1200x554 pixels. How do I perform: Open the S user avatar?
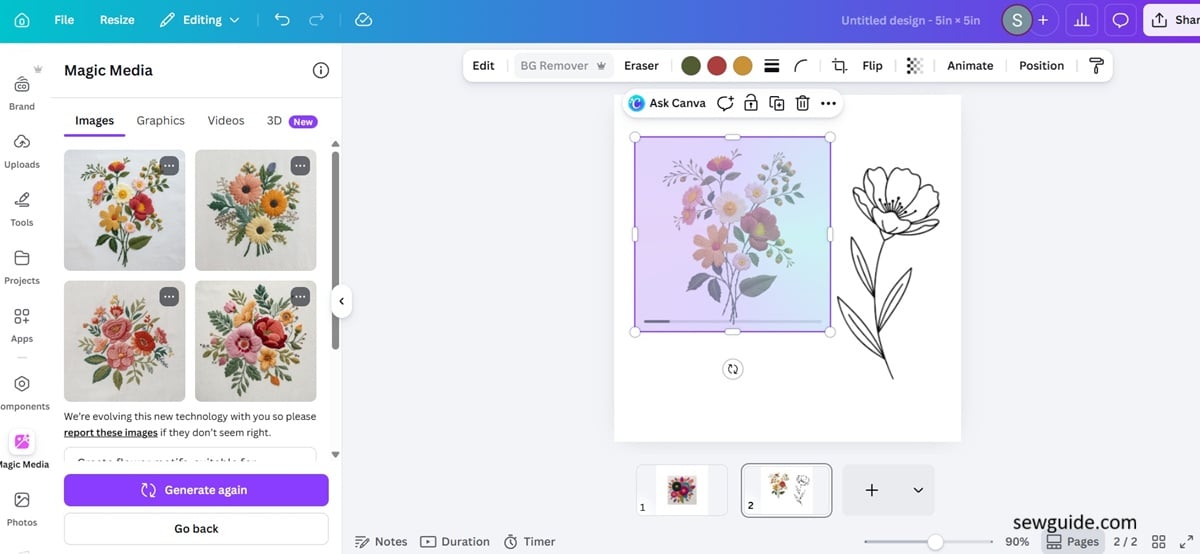(1017, 20)
